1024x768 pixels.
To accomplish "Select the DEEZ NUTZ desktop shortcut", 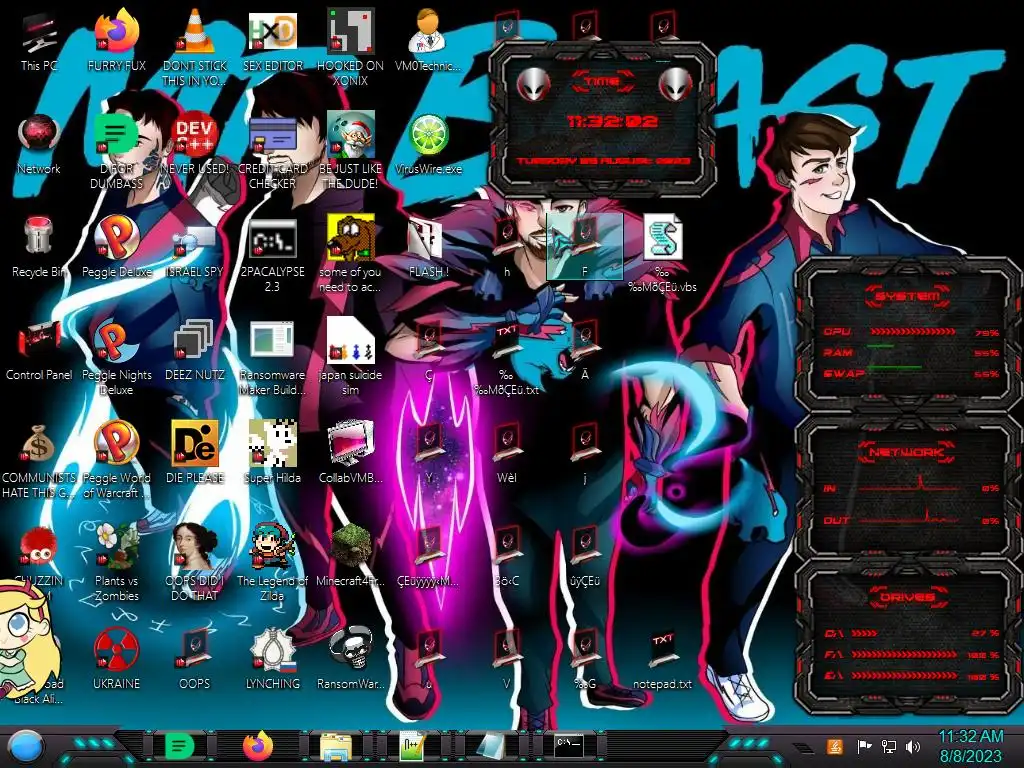I will (x=195, y=351).
